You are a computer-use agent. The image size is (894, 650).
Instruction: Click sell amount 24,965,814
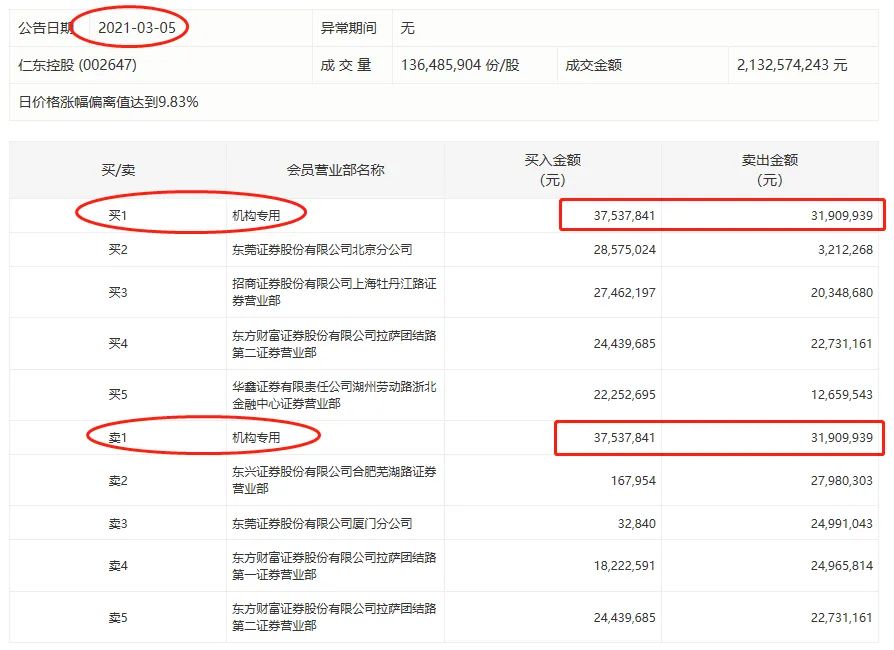pyautogui.click(x=842, y=566)
